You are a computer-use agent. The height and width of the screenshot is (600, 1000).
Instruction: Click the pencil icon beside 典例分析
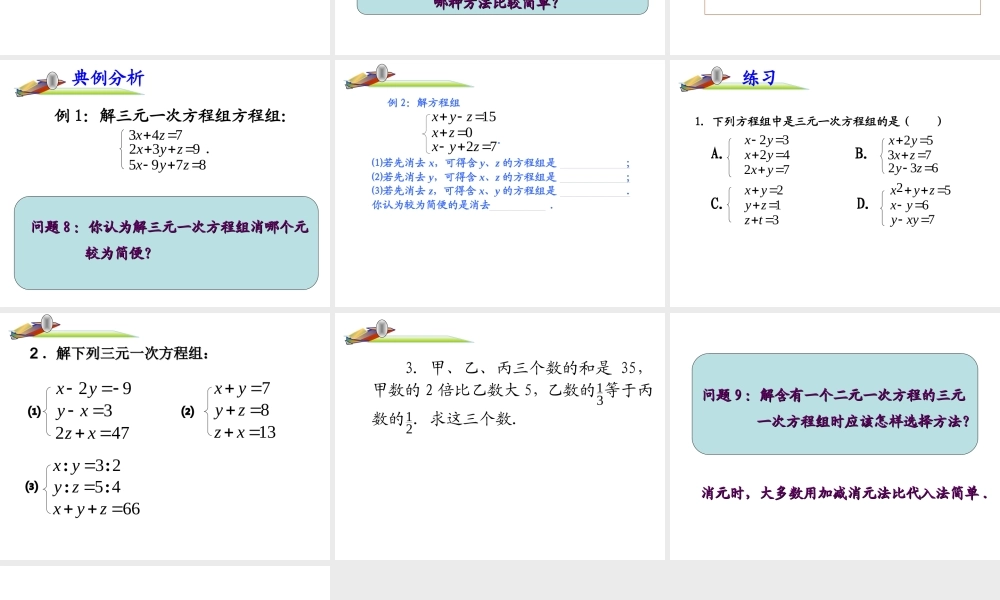(40, 84)
